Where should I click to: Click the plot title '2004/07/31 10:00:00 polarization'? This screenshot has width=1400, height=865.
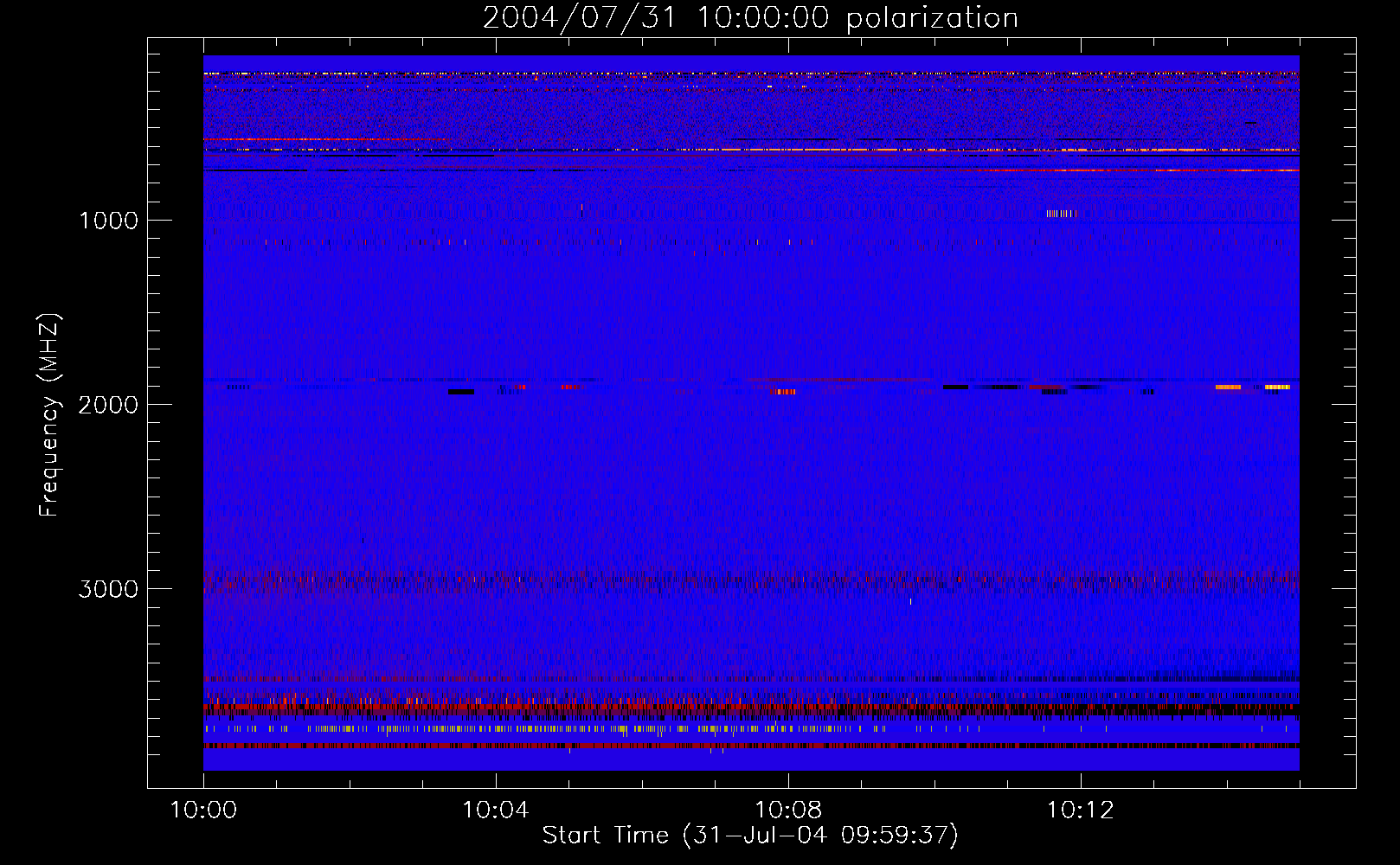[750, 18]
